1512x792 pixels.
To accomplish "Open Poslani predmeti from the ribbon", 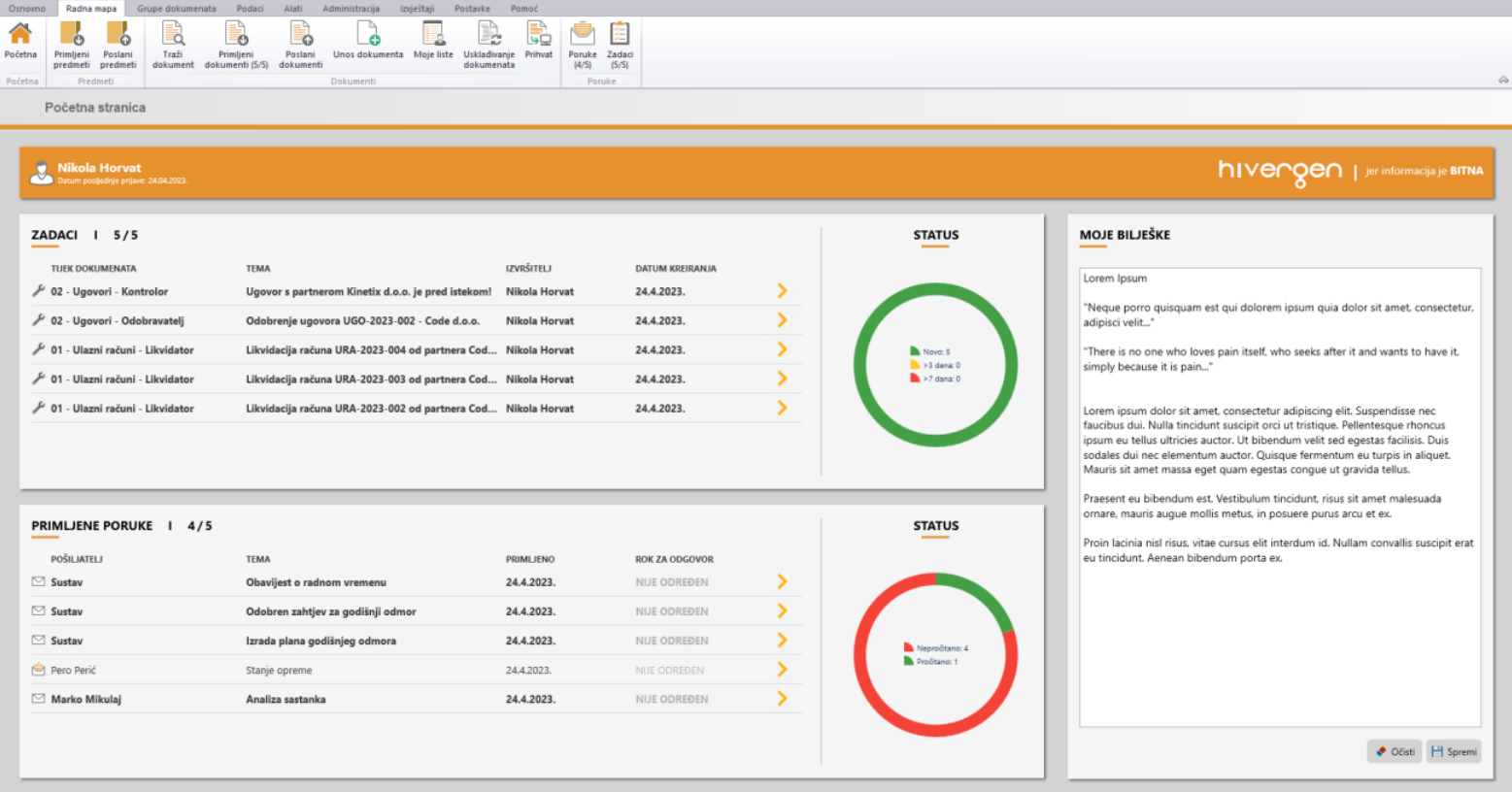I will click(x=118, y=46).
